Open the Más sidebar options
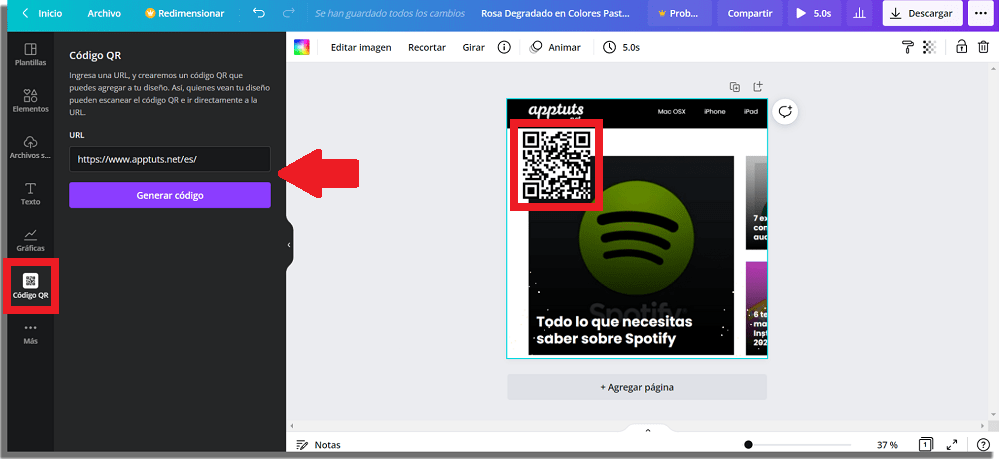The height and width of the screenshot is (460, 1000). coord(31,334)
